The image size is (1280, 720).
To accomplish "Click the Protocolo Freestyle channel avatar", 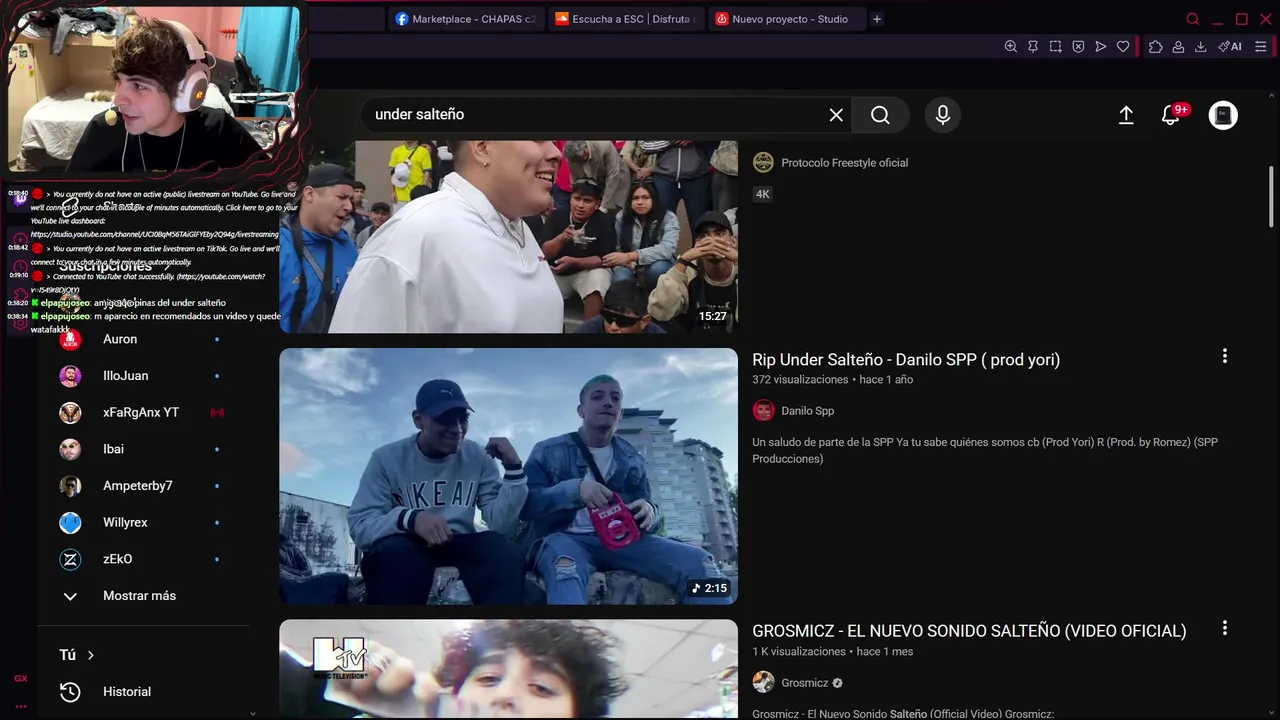I will click(x=763, y=162).
